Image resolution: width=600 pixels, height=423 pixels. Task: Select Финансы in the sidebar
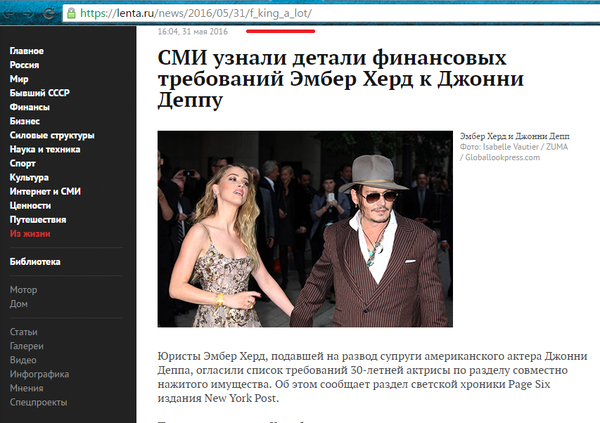30,106
